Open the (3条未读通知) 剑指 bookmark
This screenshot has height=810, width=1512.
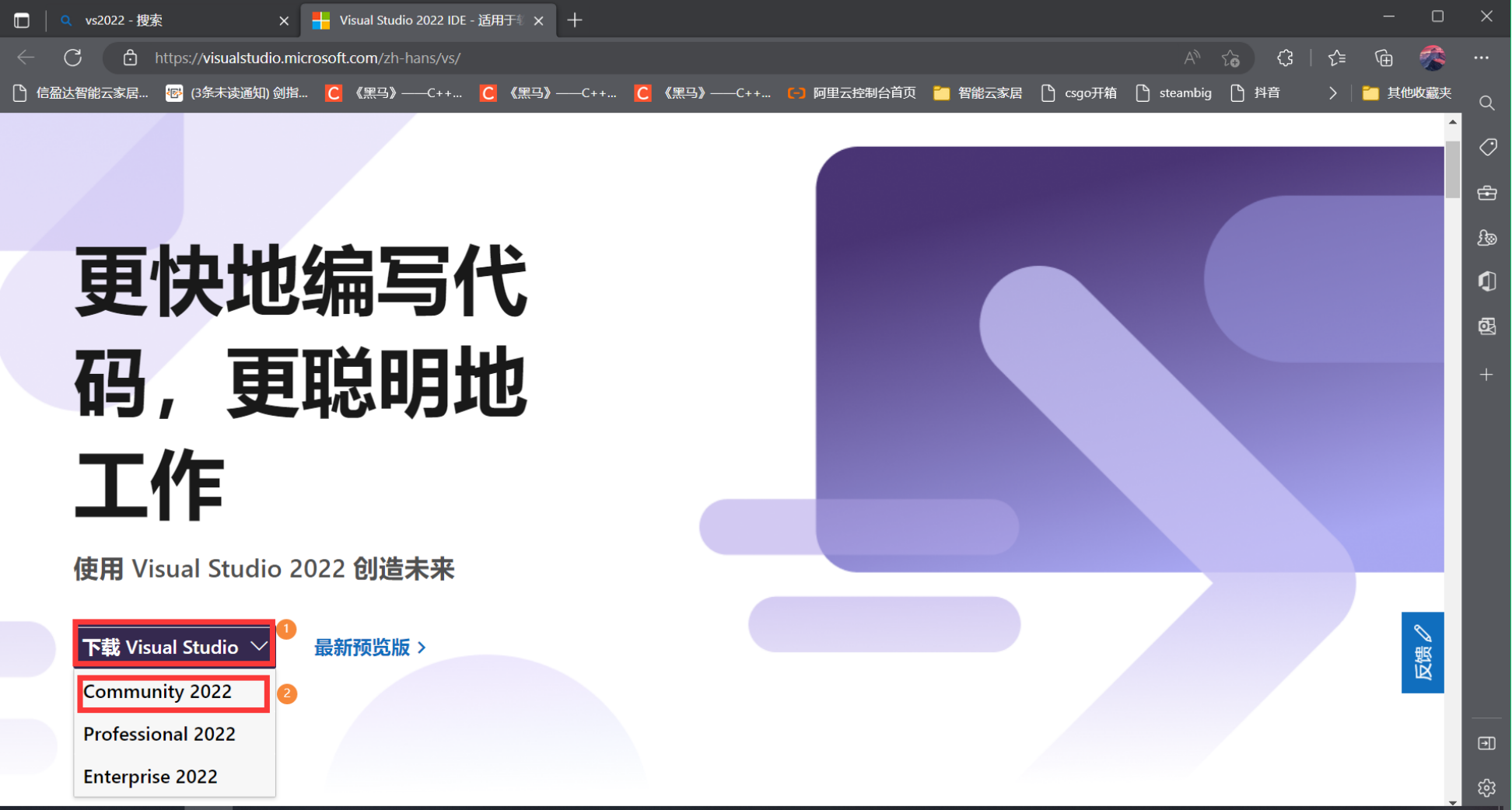[x=238, y=93]
